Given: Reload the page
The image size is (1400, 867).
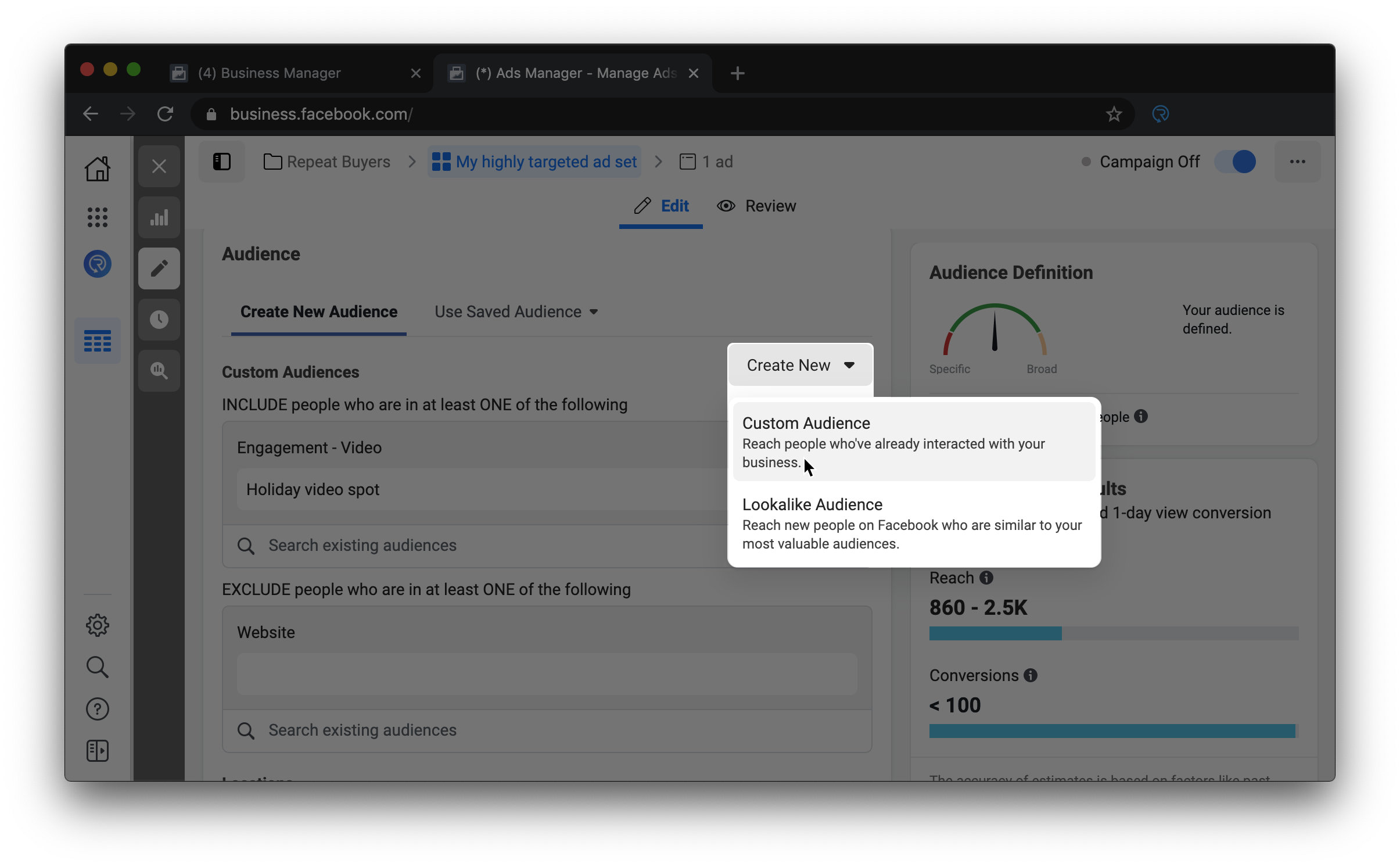Looking at the screenshot, I should point(166,114).
